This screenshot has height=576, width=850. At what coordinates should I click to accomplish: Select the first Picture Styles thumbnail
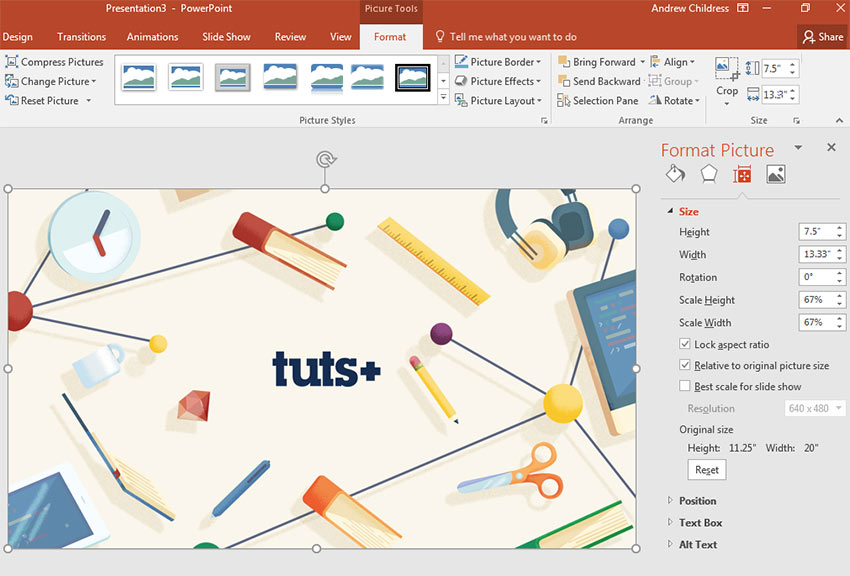138,77
